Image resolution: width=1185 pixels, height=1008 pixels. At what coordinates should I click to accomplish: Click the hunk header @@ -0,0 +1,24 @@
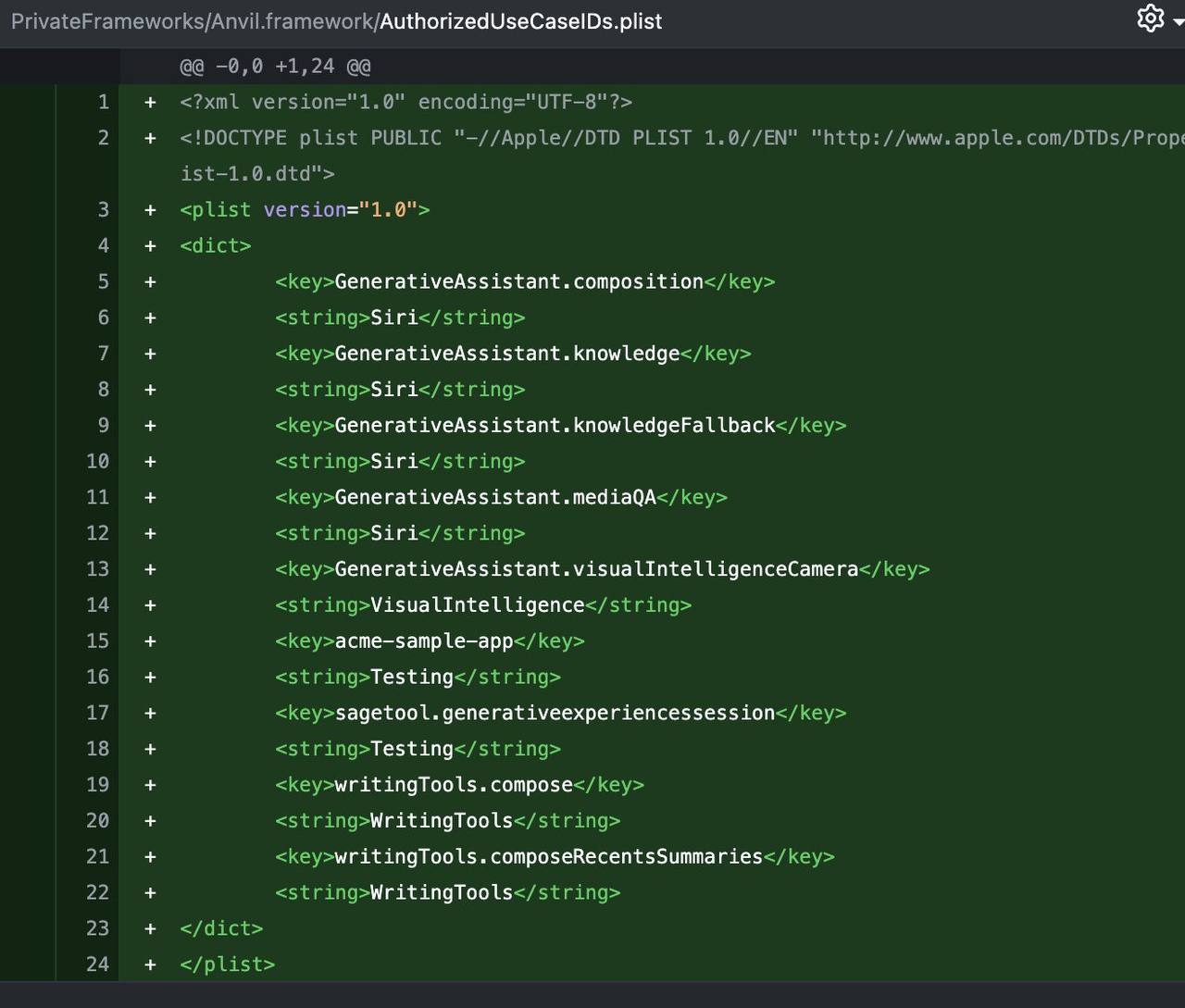coord(275,67)
